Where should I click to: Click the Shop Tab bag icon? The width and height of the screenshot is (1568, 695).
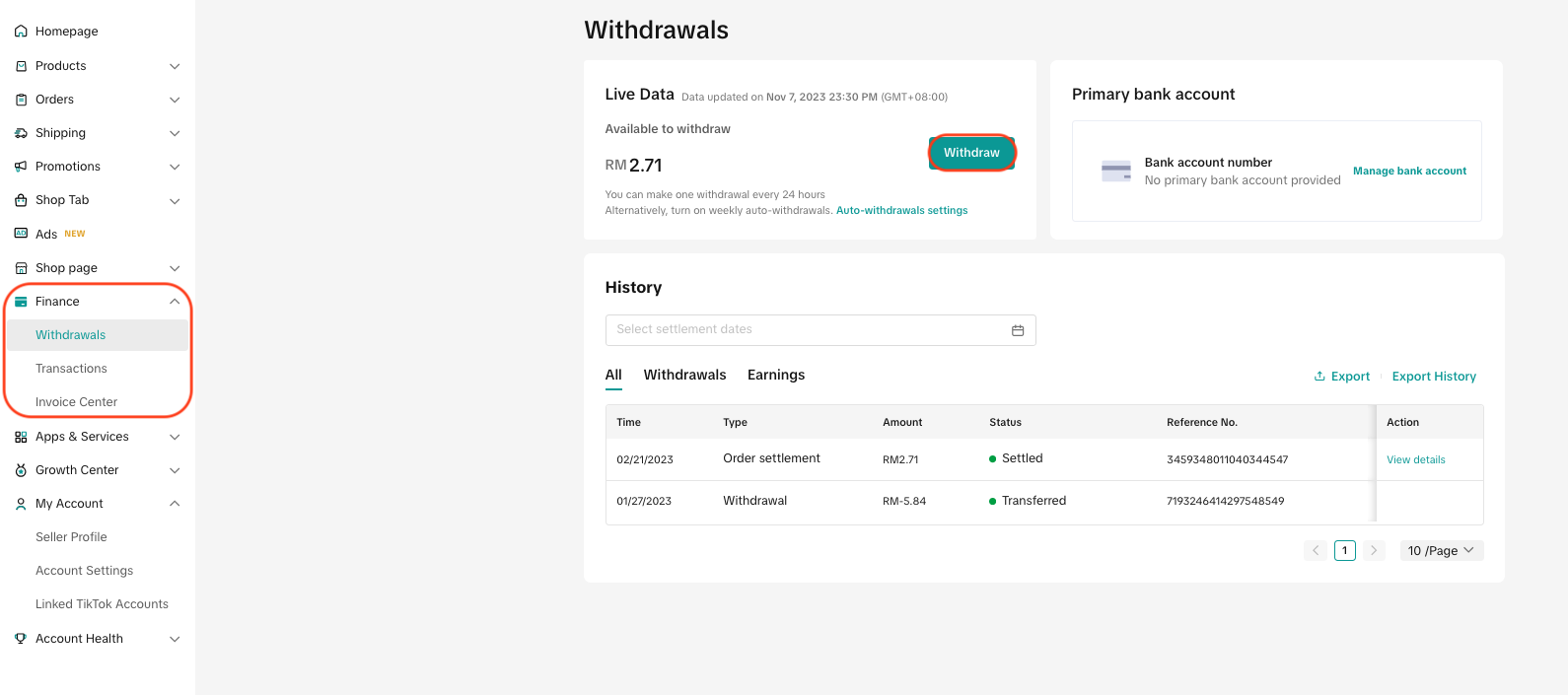point(21,200)
